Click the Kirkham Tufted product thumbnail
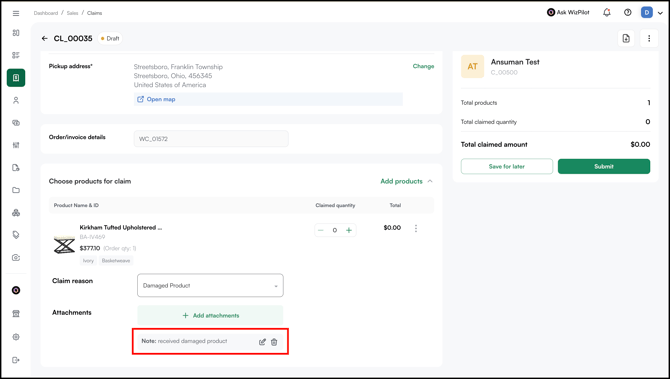Screen dimensions: 670x379 click(x=64, y=245)
